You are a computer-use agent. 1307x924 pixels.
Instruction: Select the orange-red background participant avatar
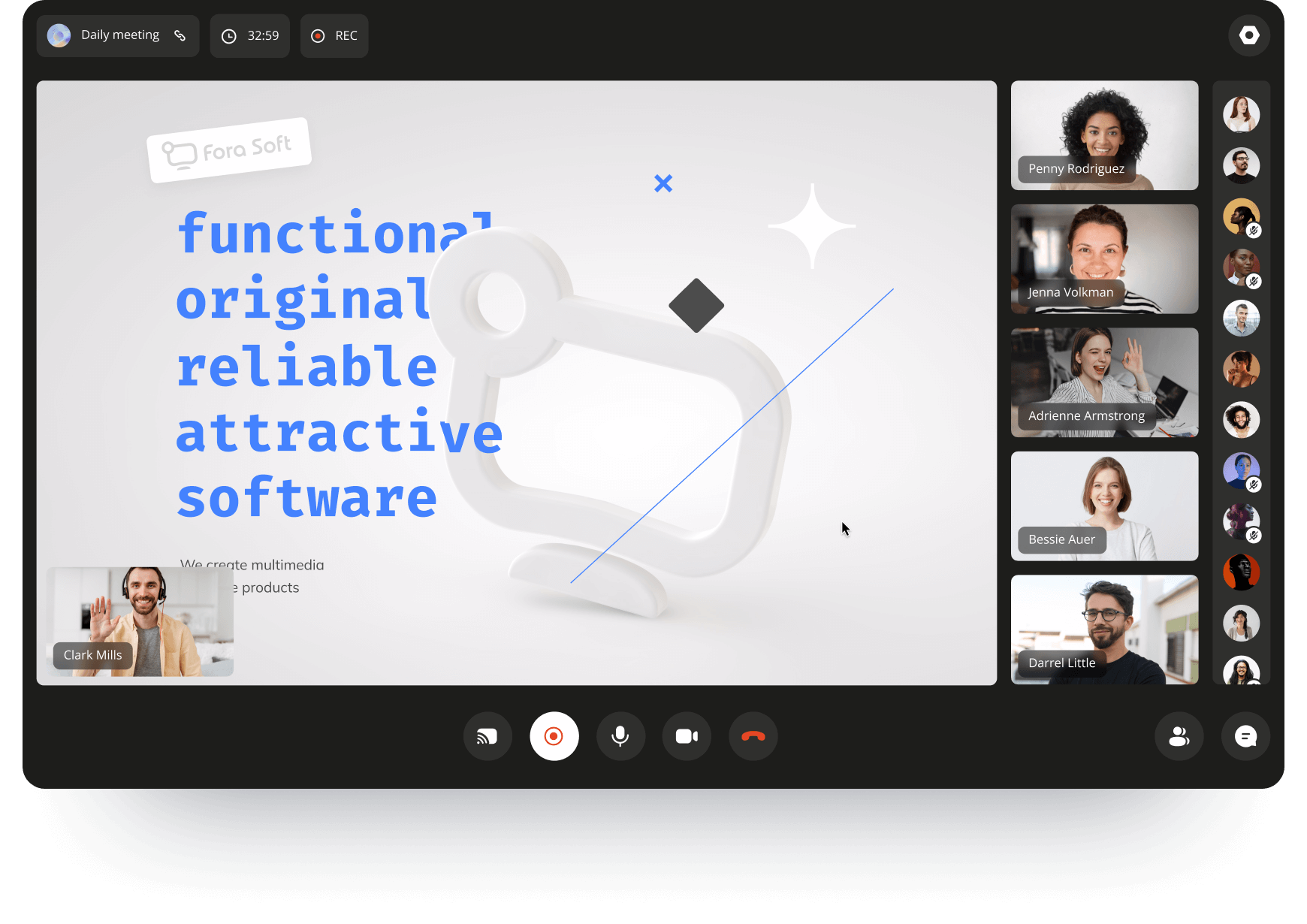[1241, 572]
